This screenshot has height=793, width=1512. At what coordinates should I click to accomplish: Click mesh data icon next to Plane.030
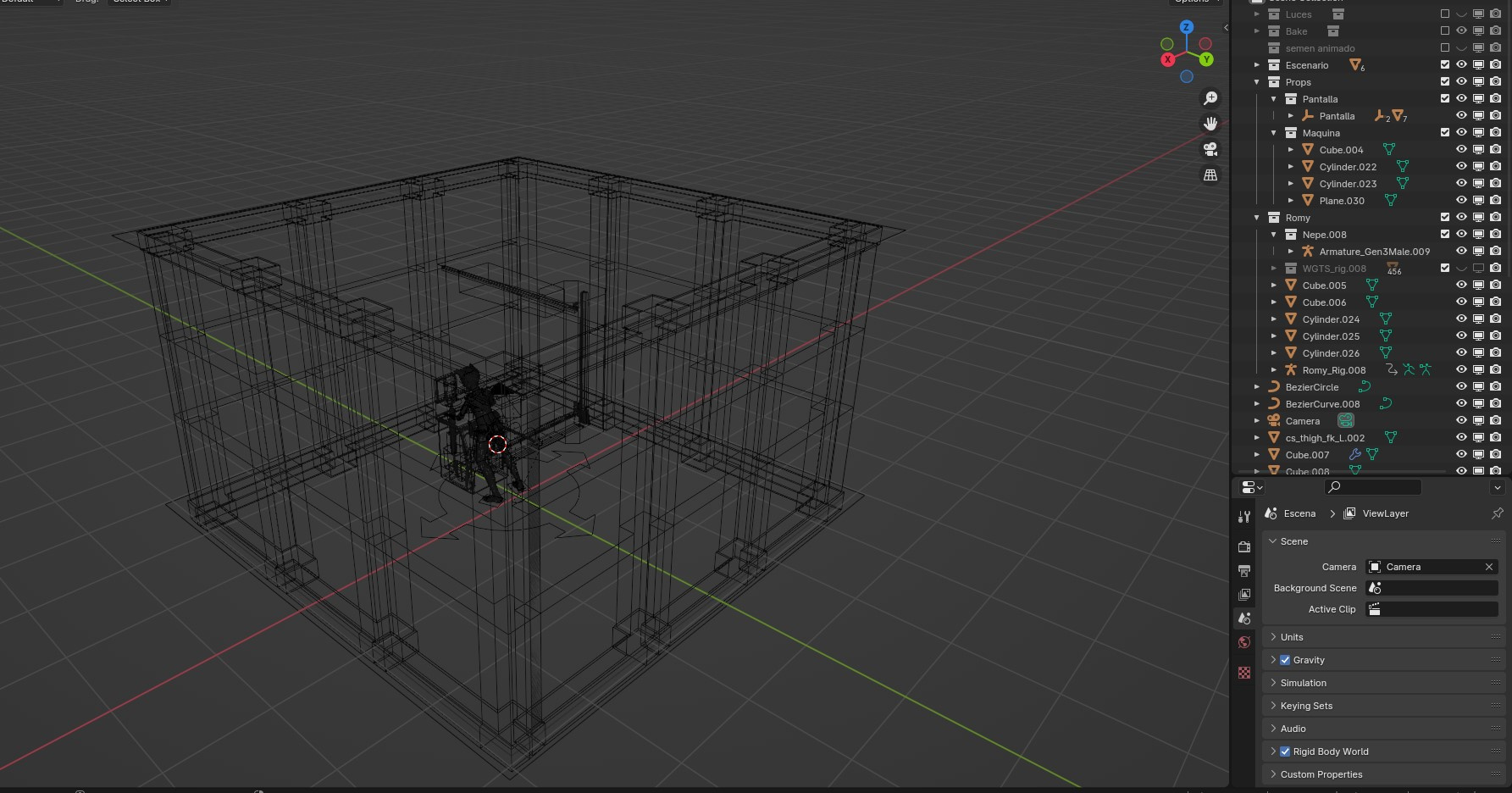(x=1390, y=201)
